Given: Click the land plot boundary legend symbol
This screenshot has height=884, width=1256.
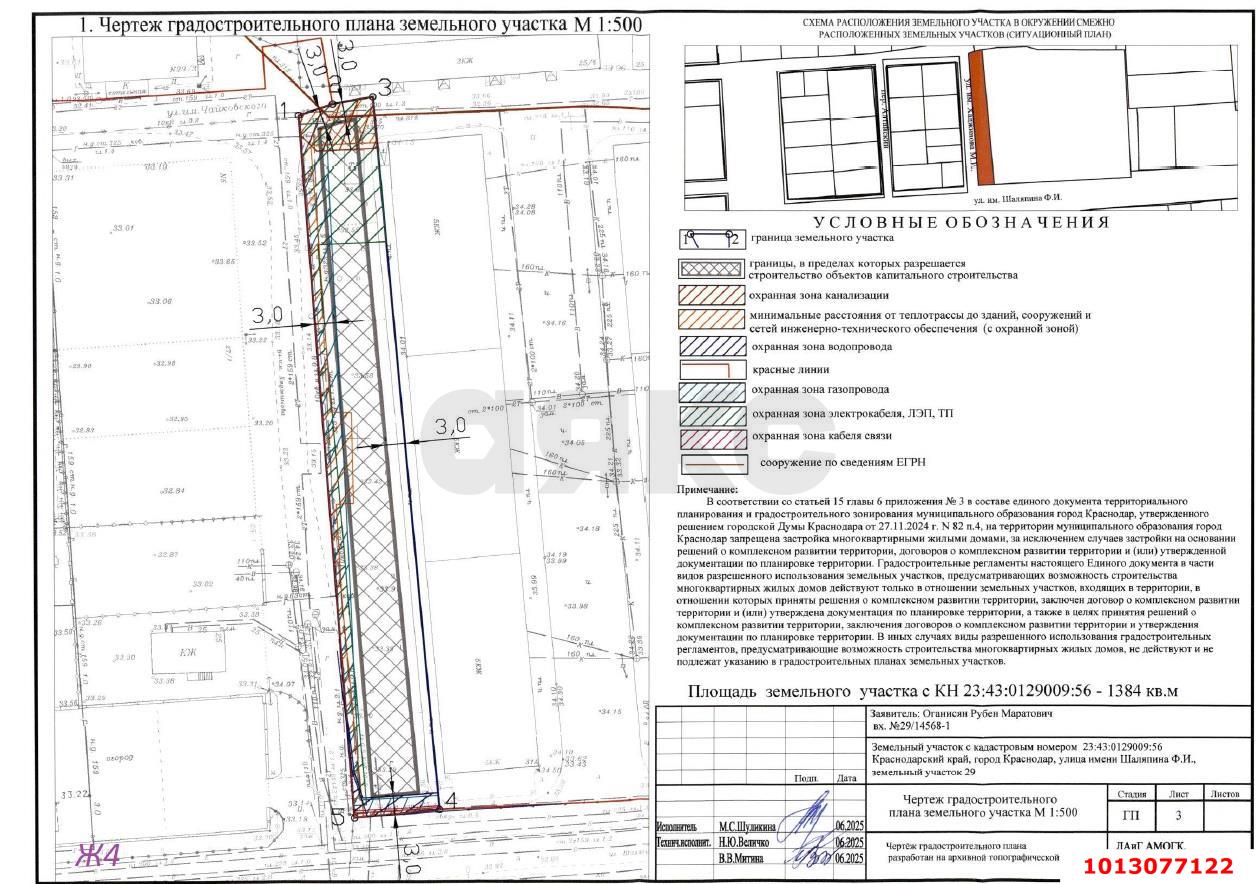Looking at the screenshot, I should pyautogui.click(x=711, y=240).
